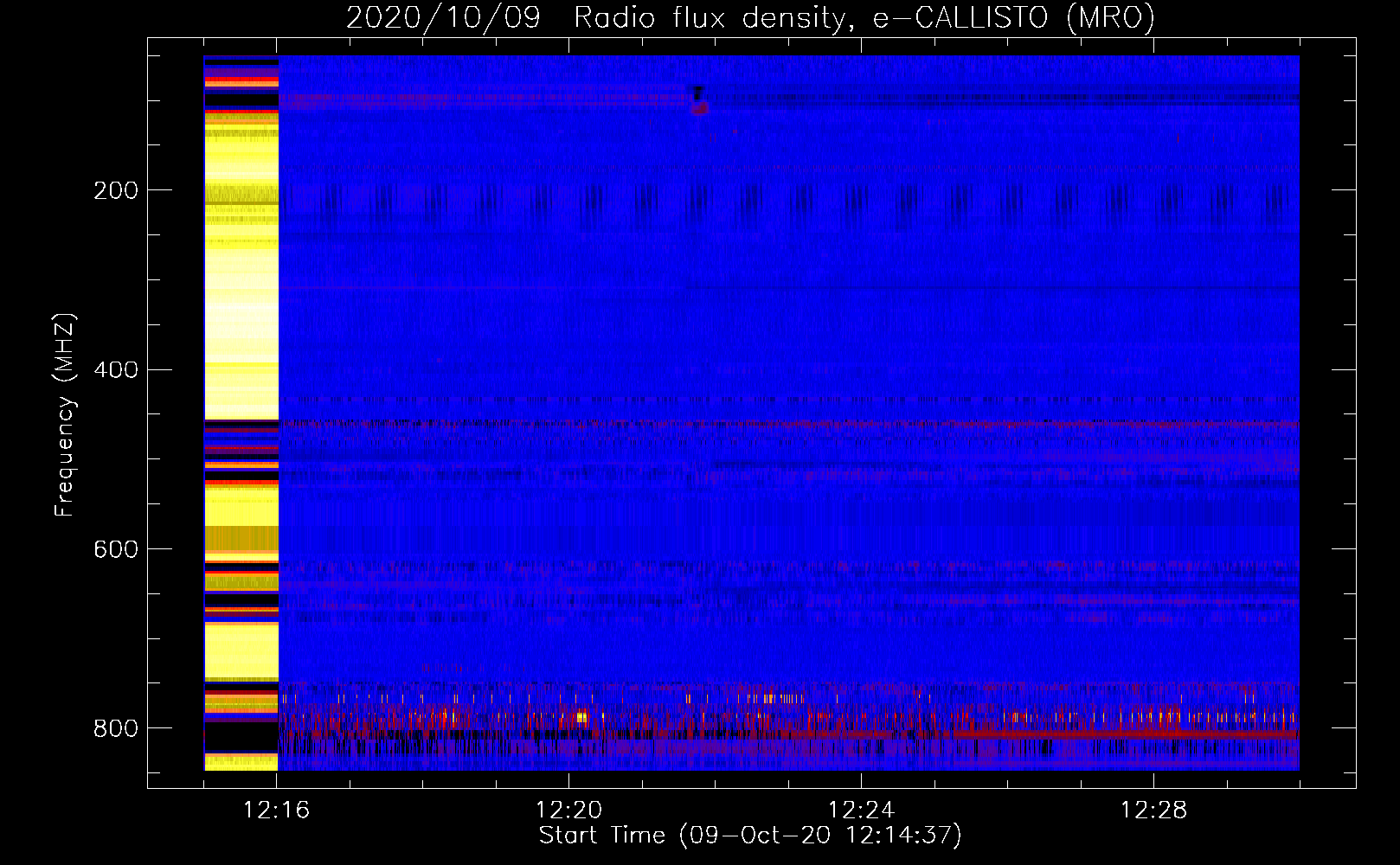
Task: Click the 'Frequency (MHZ)' y-axis label
Action: (64, 415)
